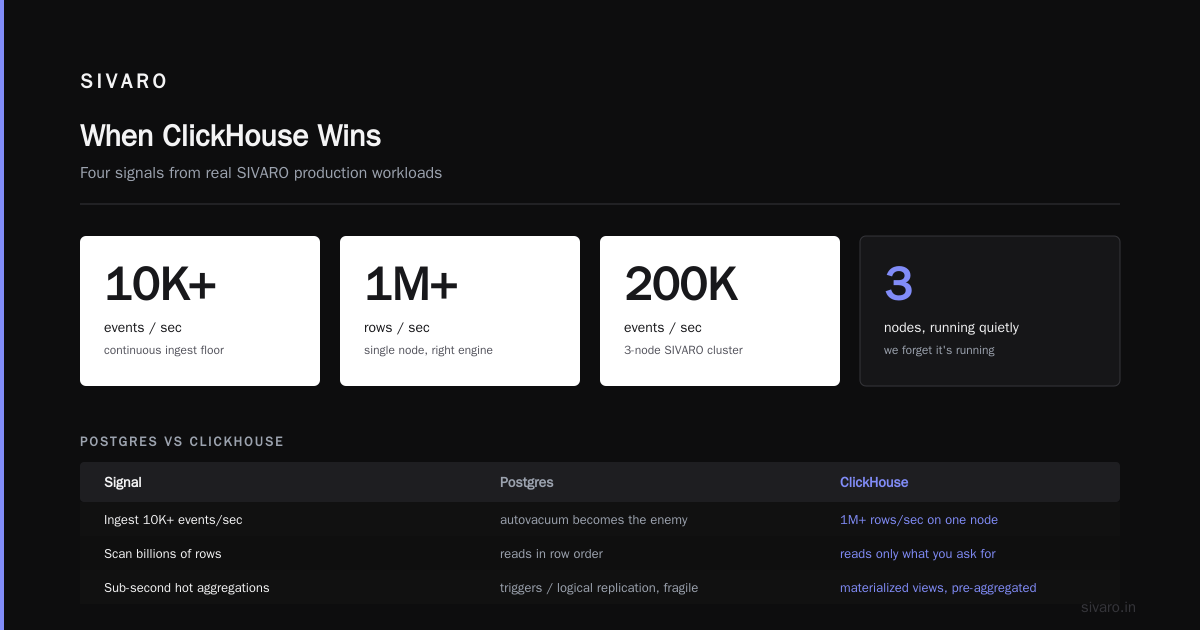The width and height of the screenshot is (1200, 630).
Task: Open the 1M+ rows/sec stat card
Action: coord(460,311)
